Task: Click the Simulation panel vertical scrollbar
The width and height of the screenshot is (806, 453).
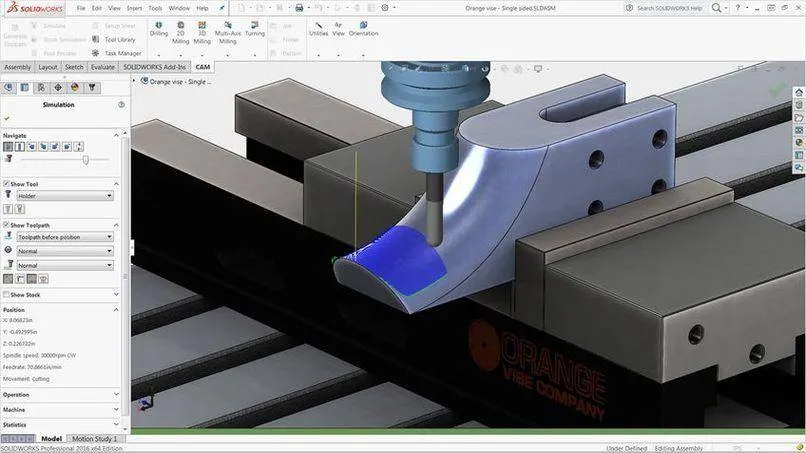Action: click(x=125, y=278)
